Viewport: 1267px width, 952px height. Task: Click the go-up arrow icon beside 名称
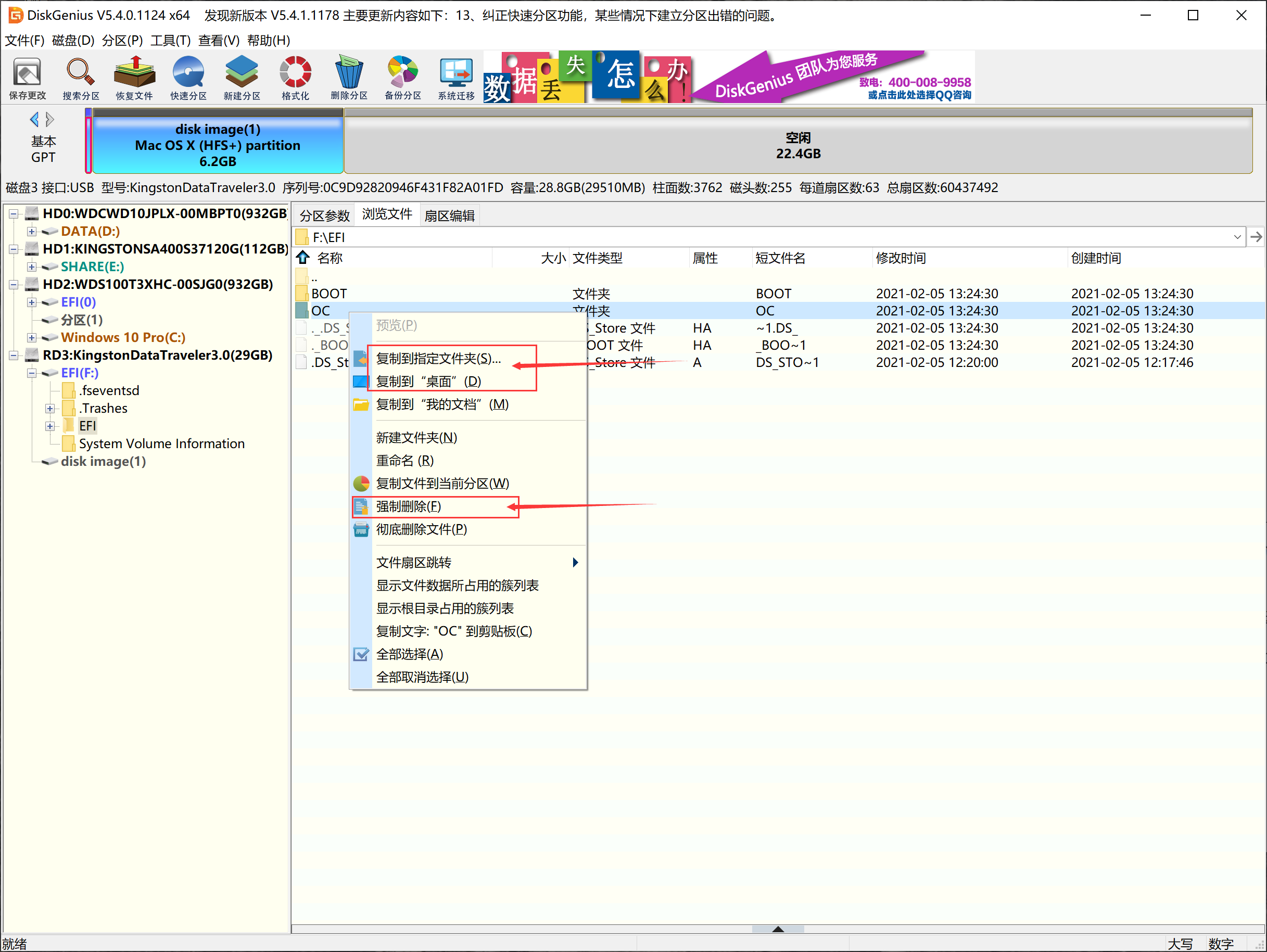(303, 258)
